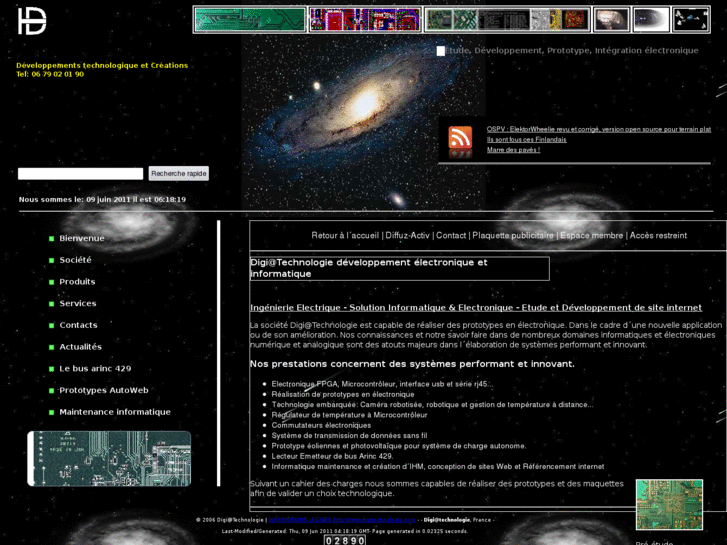The image size is (727, 545).
Task: Click the Electronique FPGA, Microcontrôleur list item
Action: point(382,384)
